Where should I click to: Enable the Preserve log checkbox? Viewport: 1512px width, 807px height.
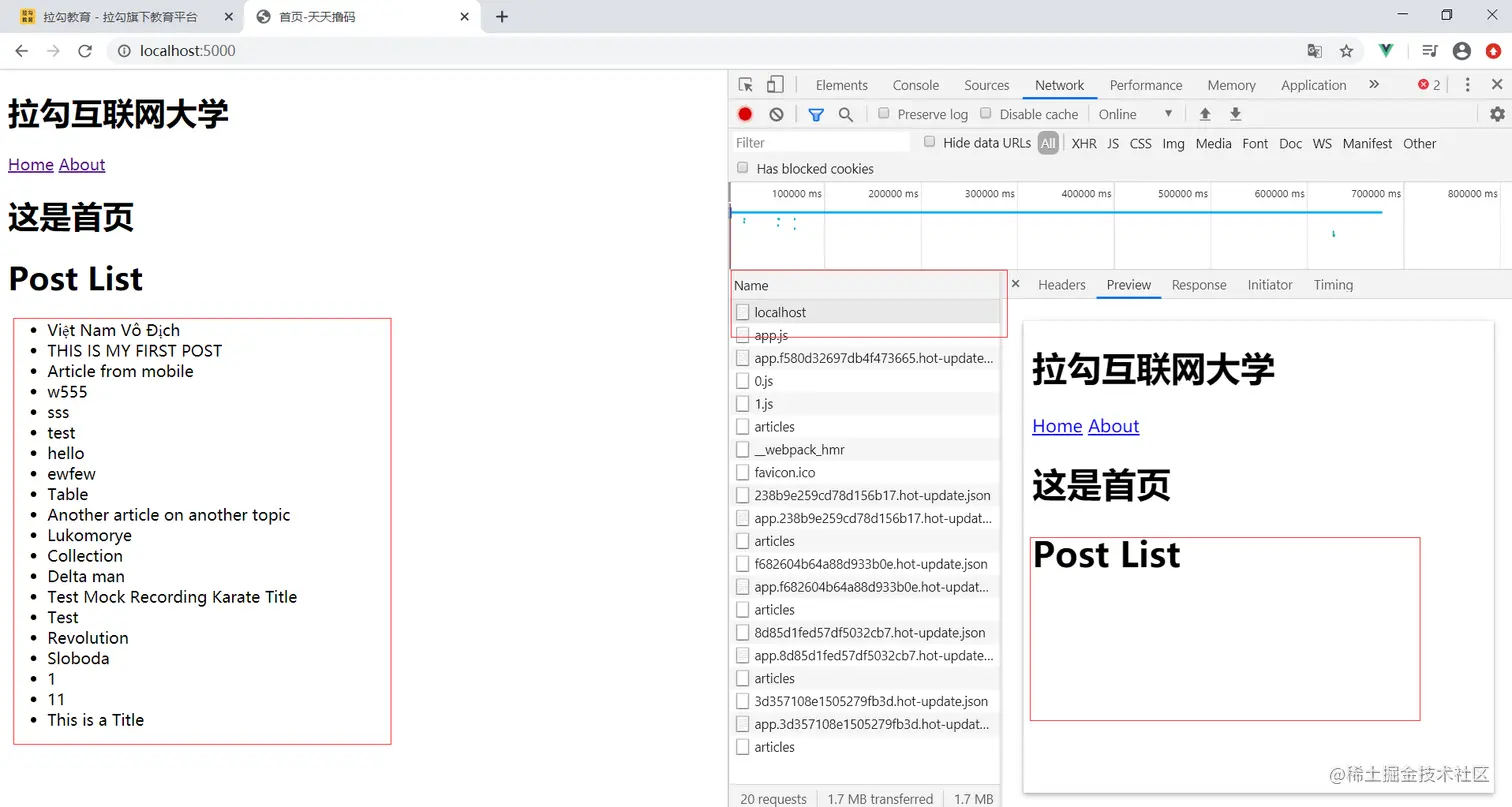point(884,113)
